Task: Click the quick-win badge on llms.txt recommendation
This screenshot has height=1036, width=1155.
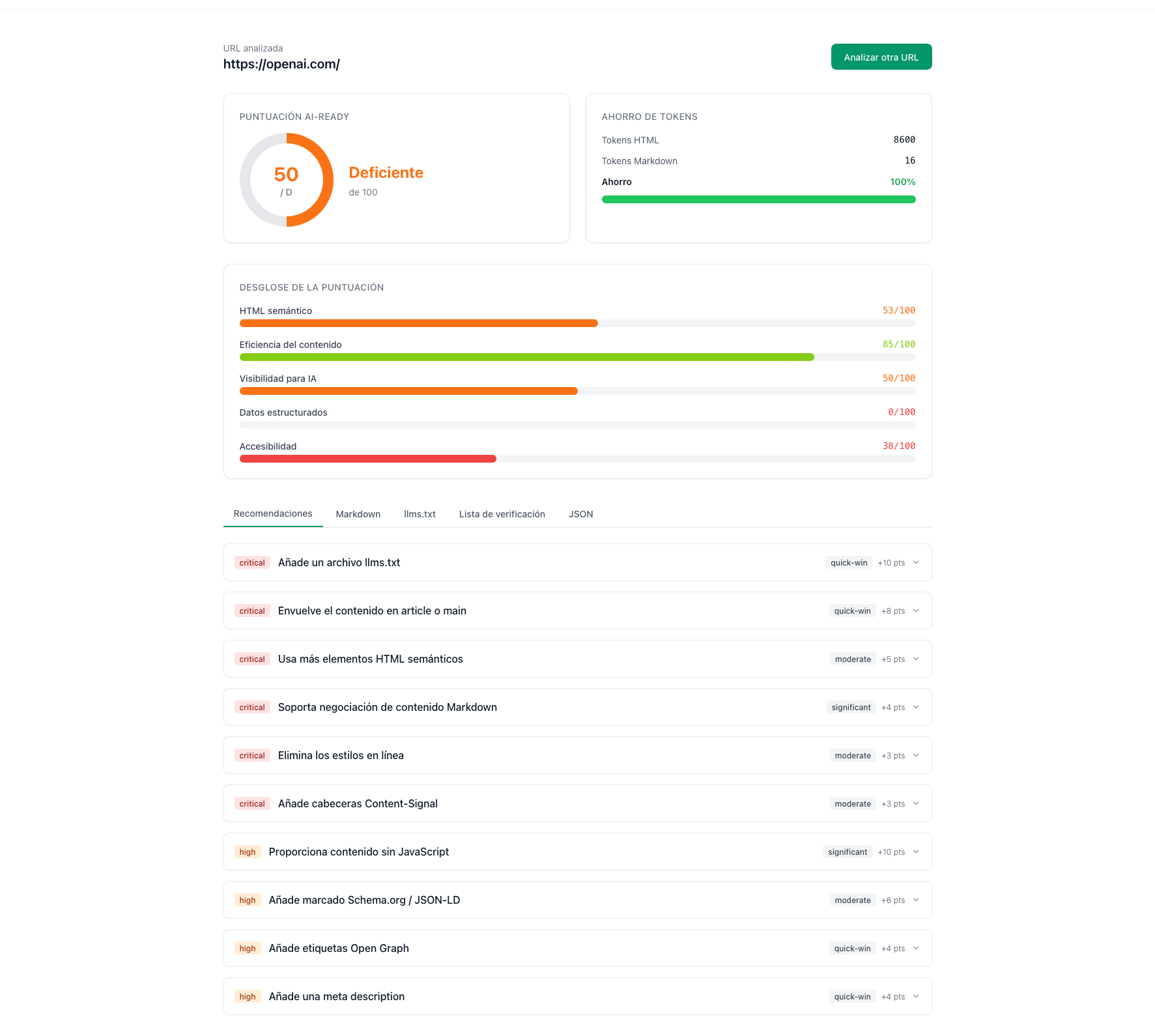Action: pyautogui.click(x=848, y=562)
